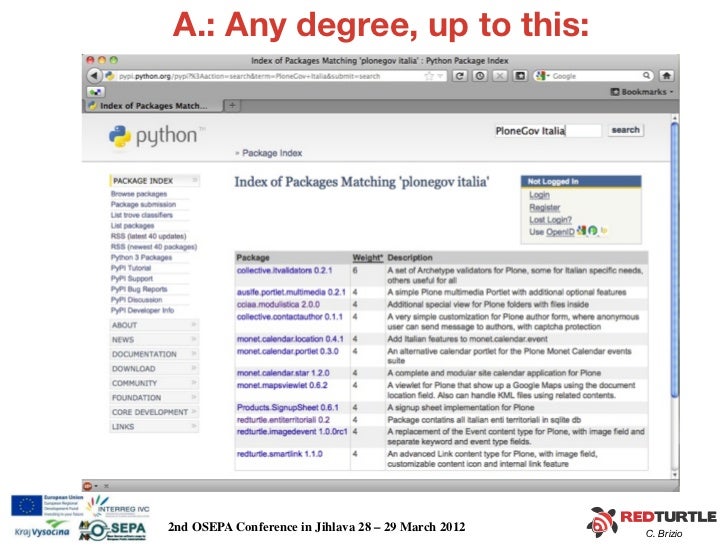Expand the LINKS menu item
This screenshot has width=728, height=546.
point(155,426)
